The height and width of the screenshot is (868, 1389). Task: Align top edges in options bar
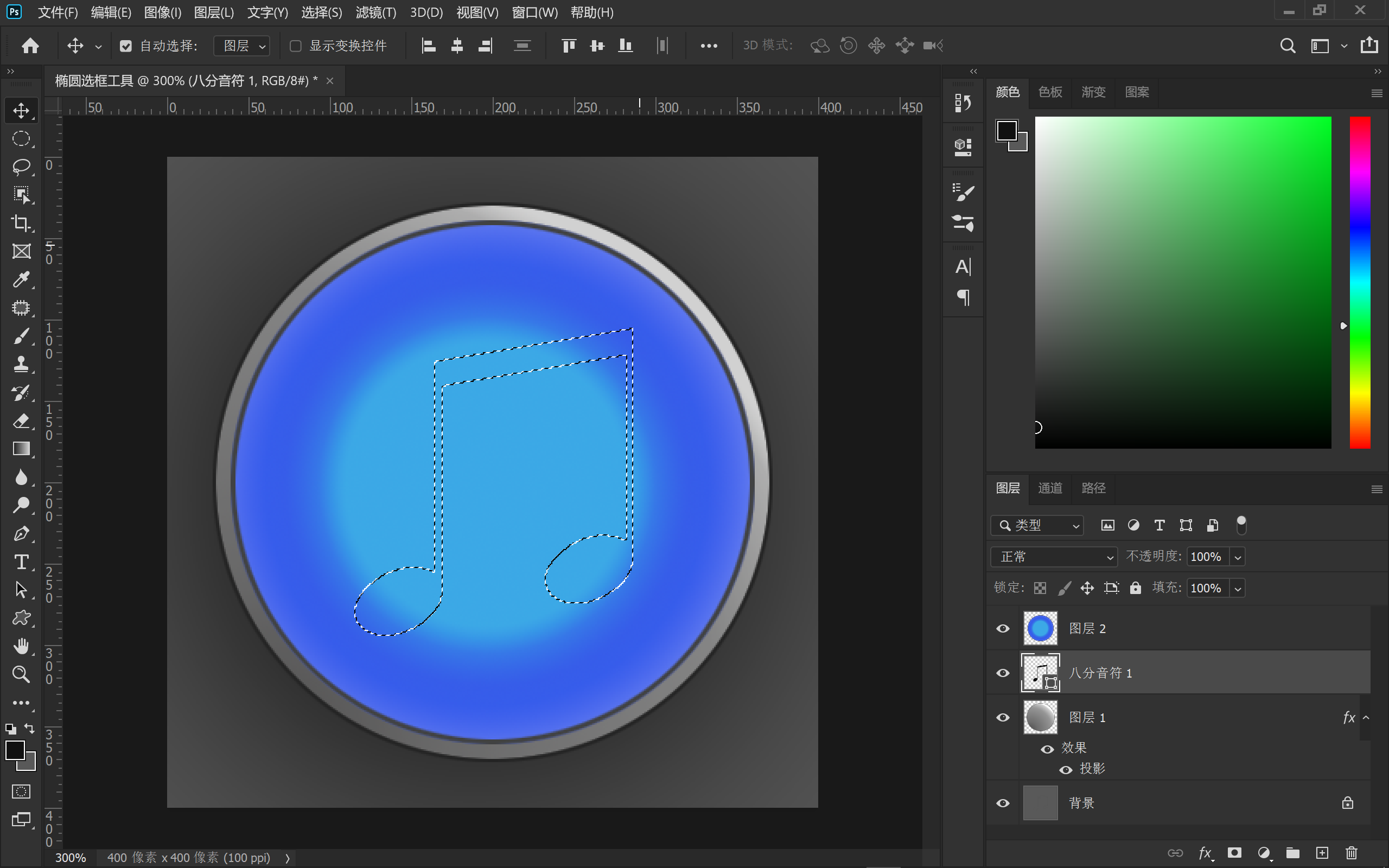click(x=568, y=46)
